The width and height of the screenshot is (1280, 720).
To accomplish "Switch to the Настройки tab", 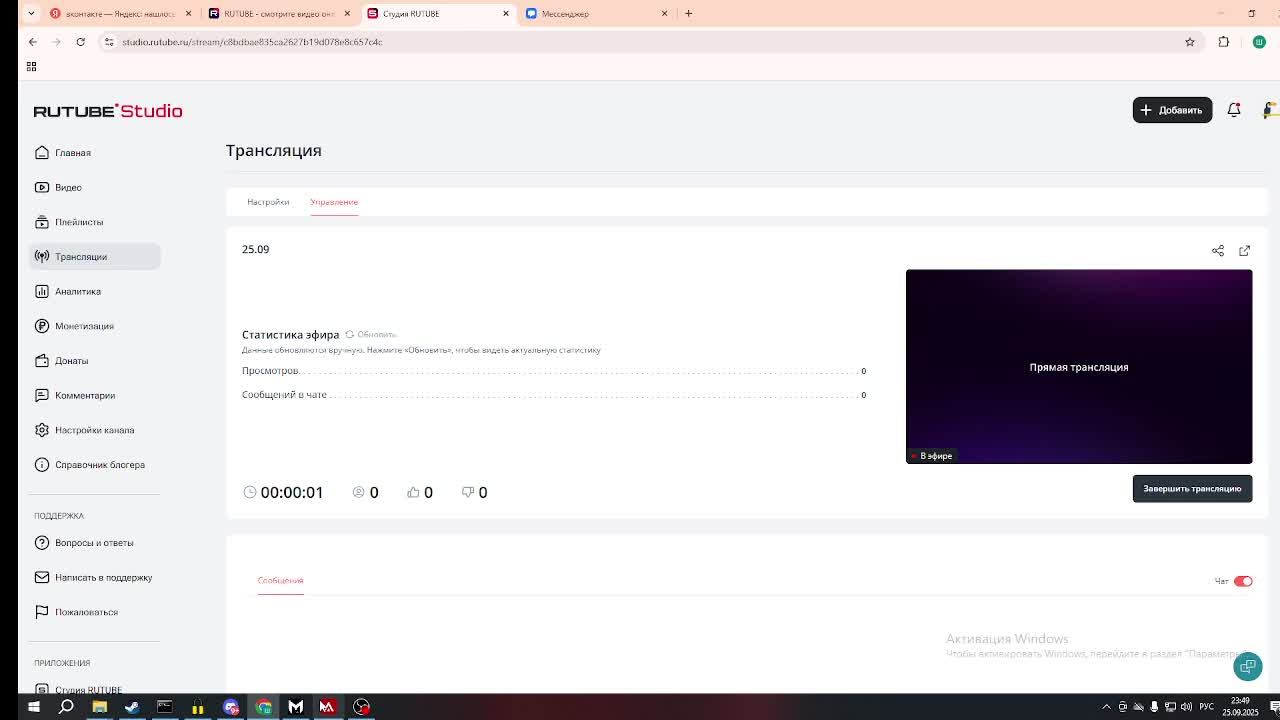I will pos(268,202).
